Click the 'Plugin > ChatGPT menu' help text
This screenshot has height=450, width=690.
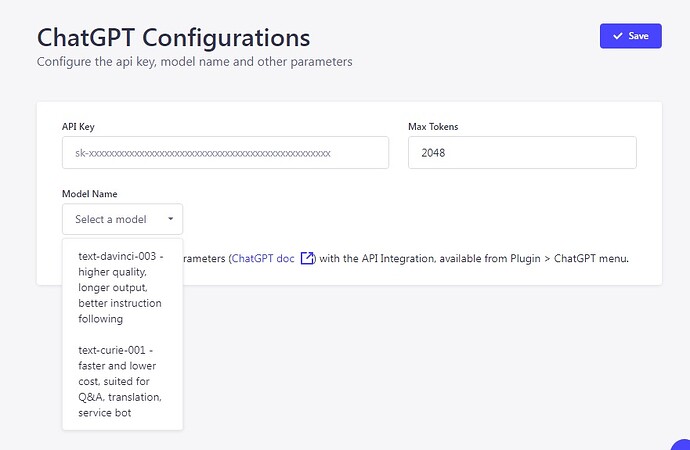pyautogui.click(x=569, y=259)
